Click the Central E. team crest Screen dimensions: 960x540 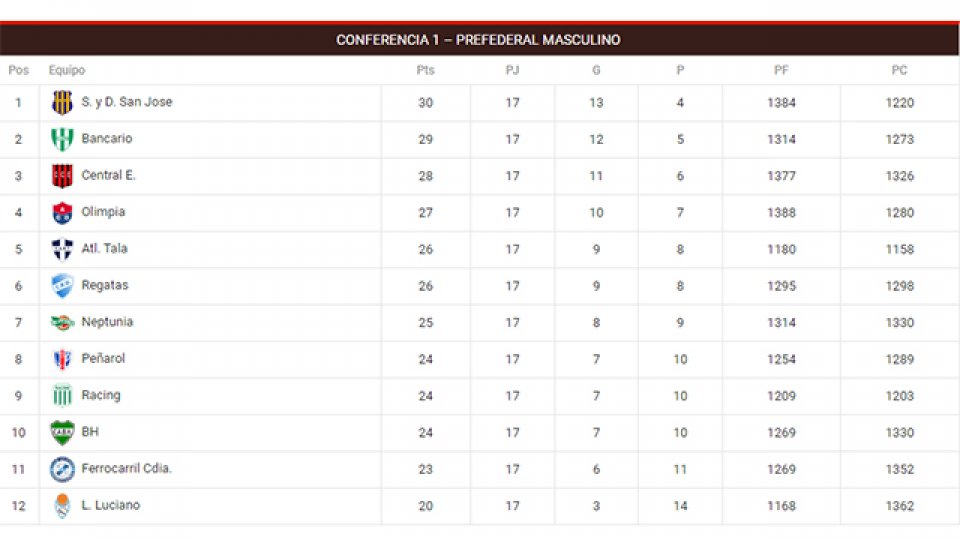(x=62, y=176)
